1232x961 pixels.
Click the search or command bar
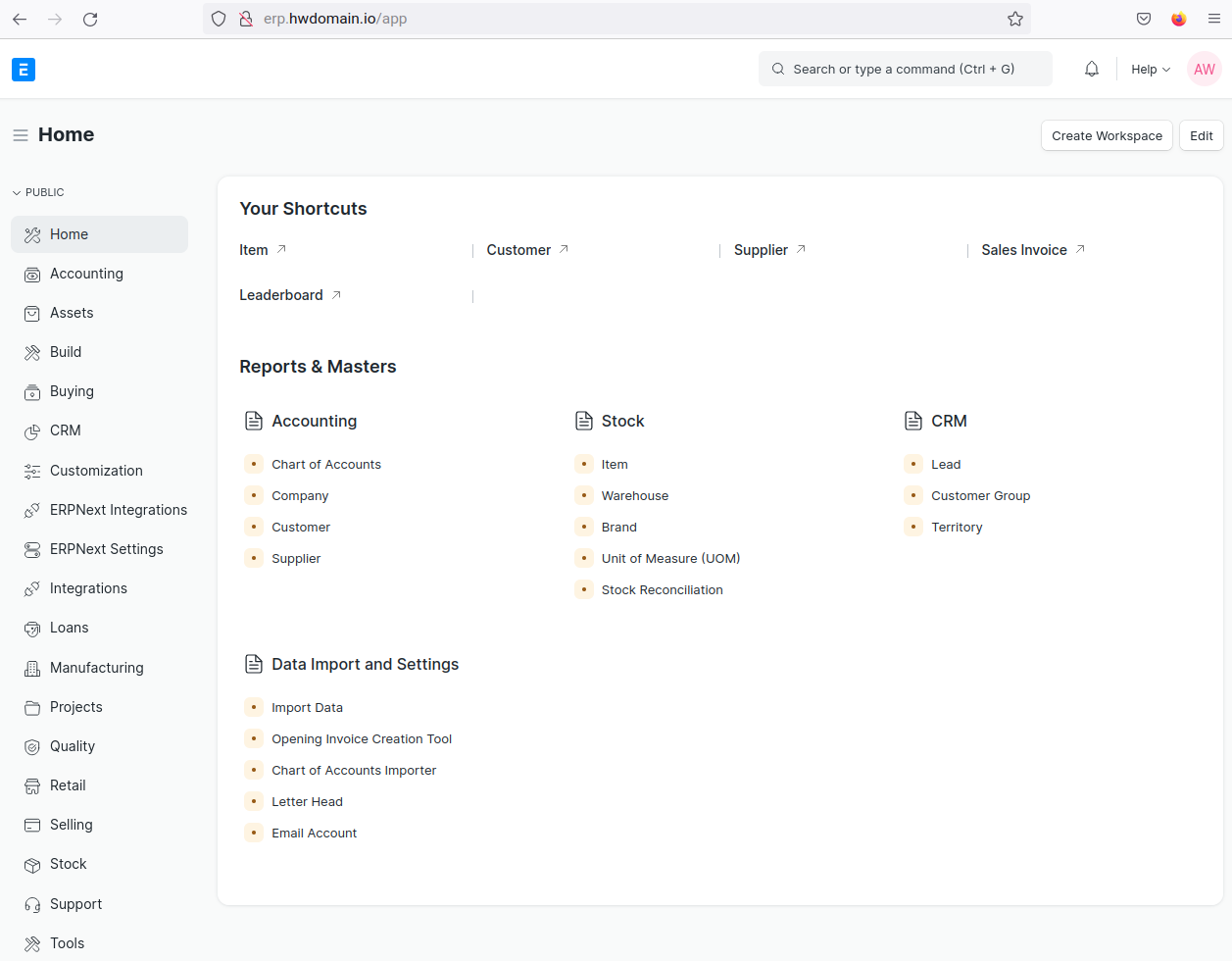pyautogui.click(x=905, y=69)
